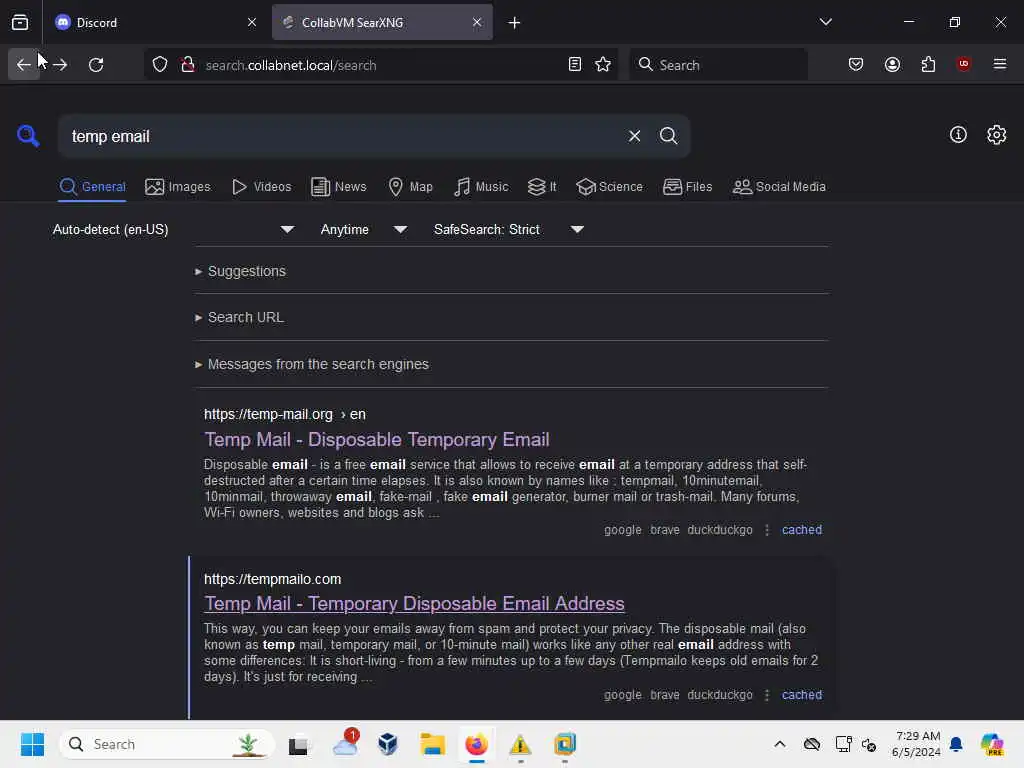
Task: Open Firefox account icon
Action: (x=892, y=65)
